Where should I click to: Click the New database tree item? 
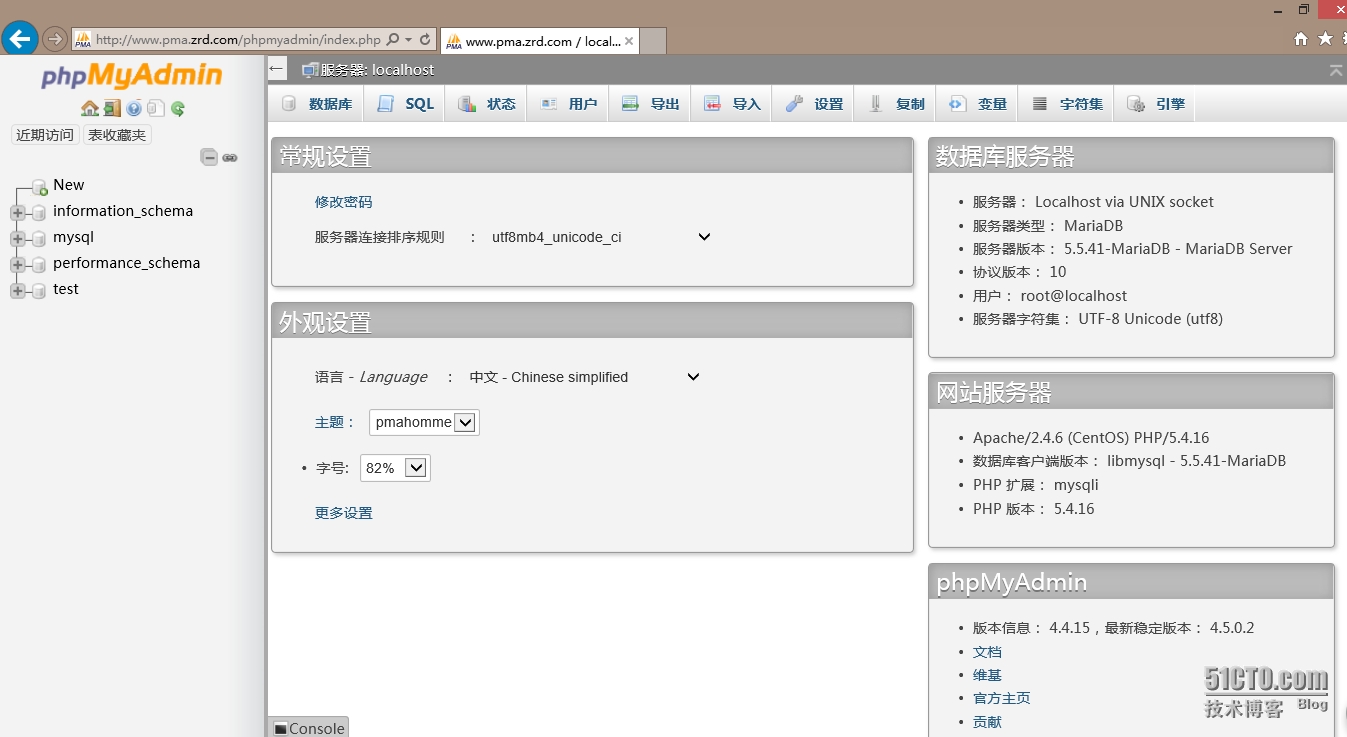[69, 185]
